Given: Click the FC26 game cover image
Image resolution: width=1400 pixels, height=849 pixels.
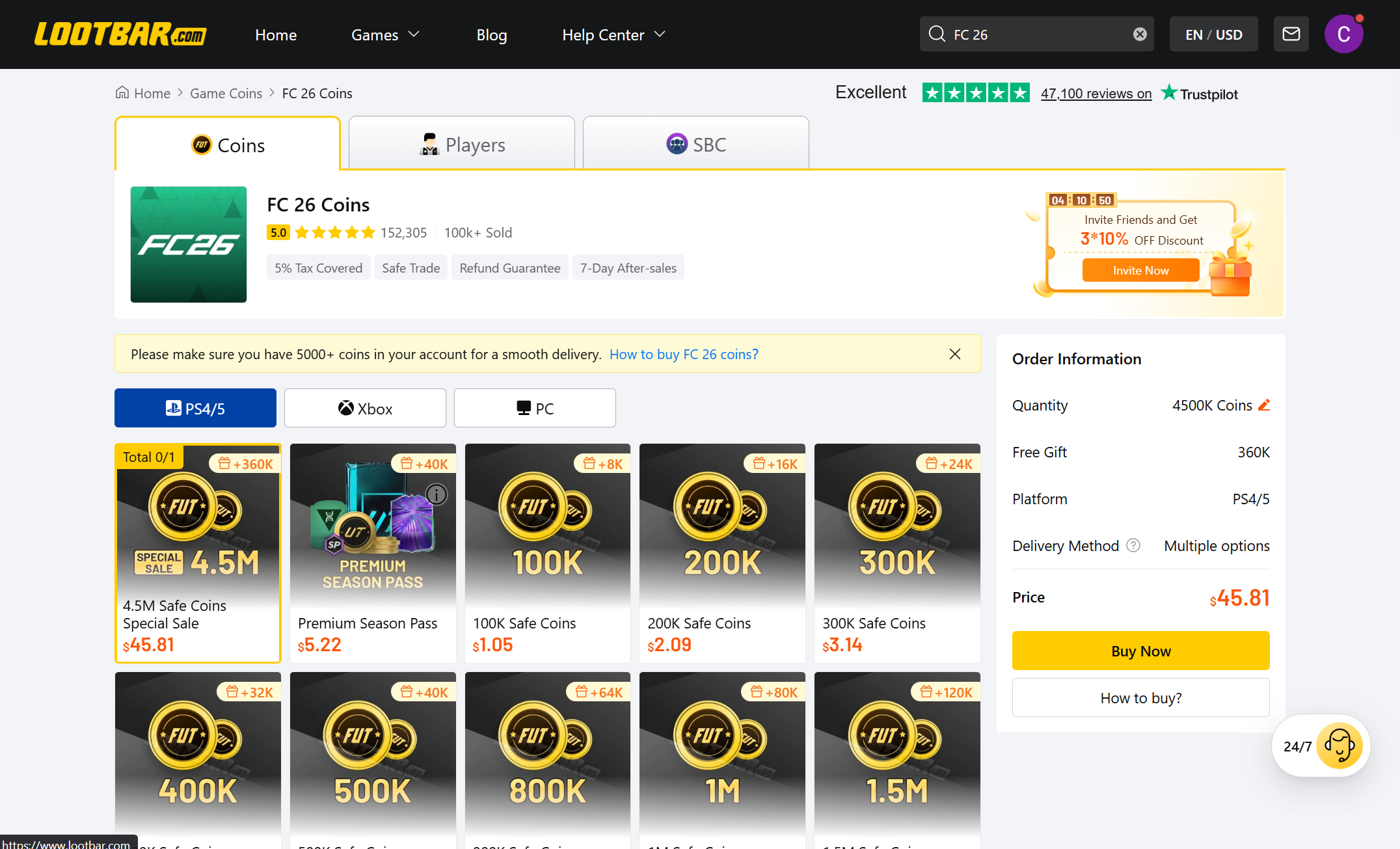Looking at the screenshot, I should point(189,245).
